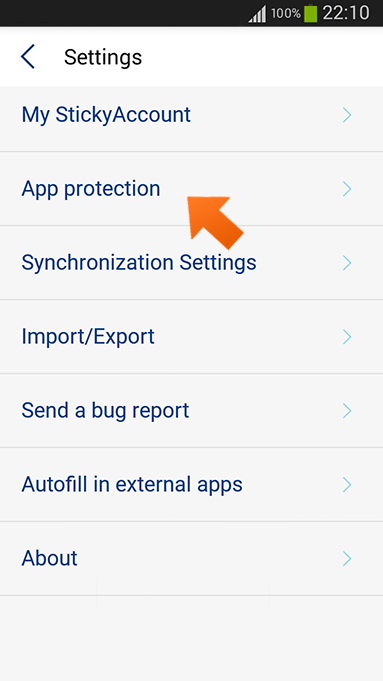Open Autofill in external apps
This screenshot has height=681, width=383.
tap(192, 484)
